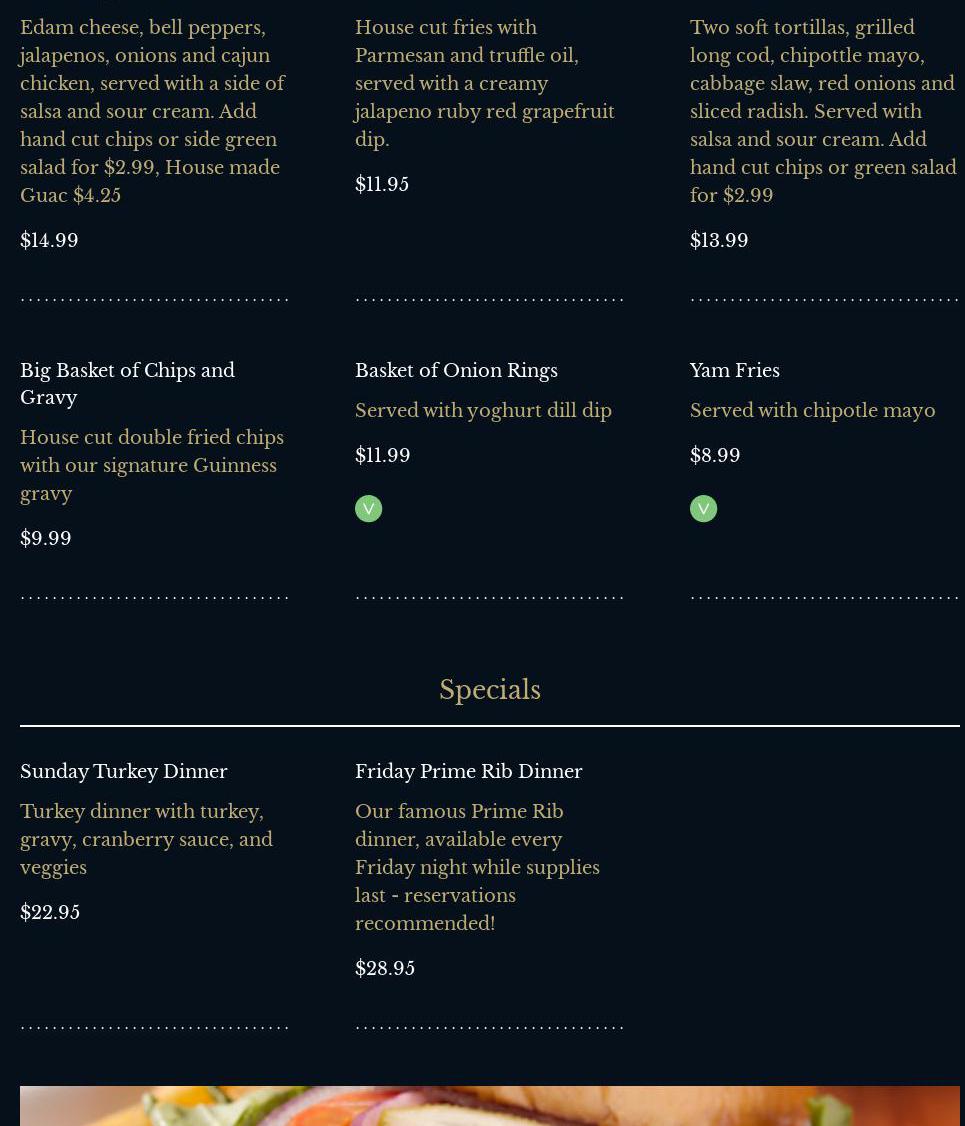This screenshot has height=1126, width=965.
Task: Click the $8.99 yam fries price
Action: pos(715,455)
